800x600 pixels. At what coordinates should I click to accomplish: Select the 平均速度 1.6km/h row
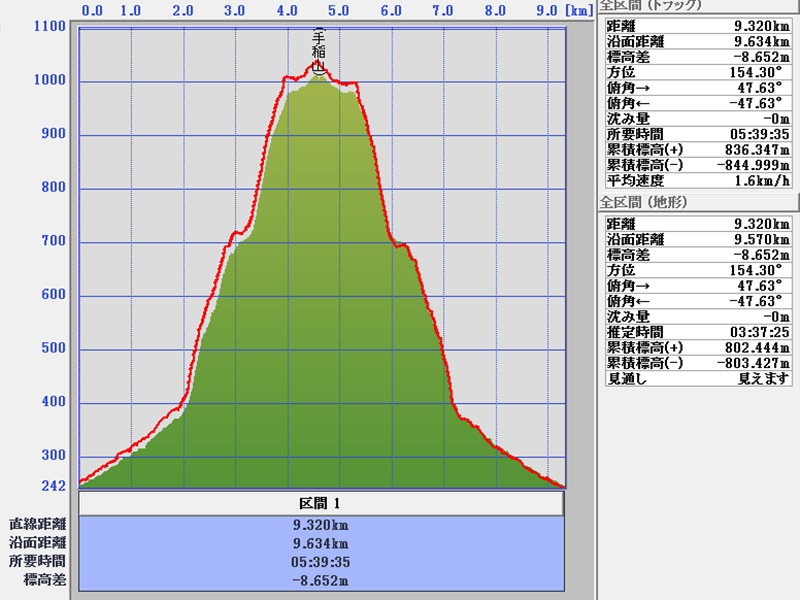tap(698, 180)
